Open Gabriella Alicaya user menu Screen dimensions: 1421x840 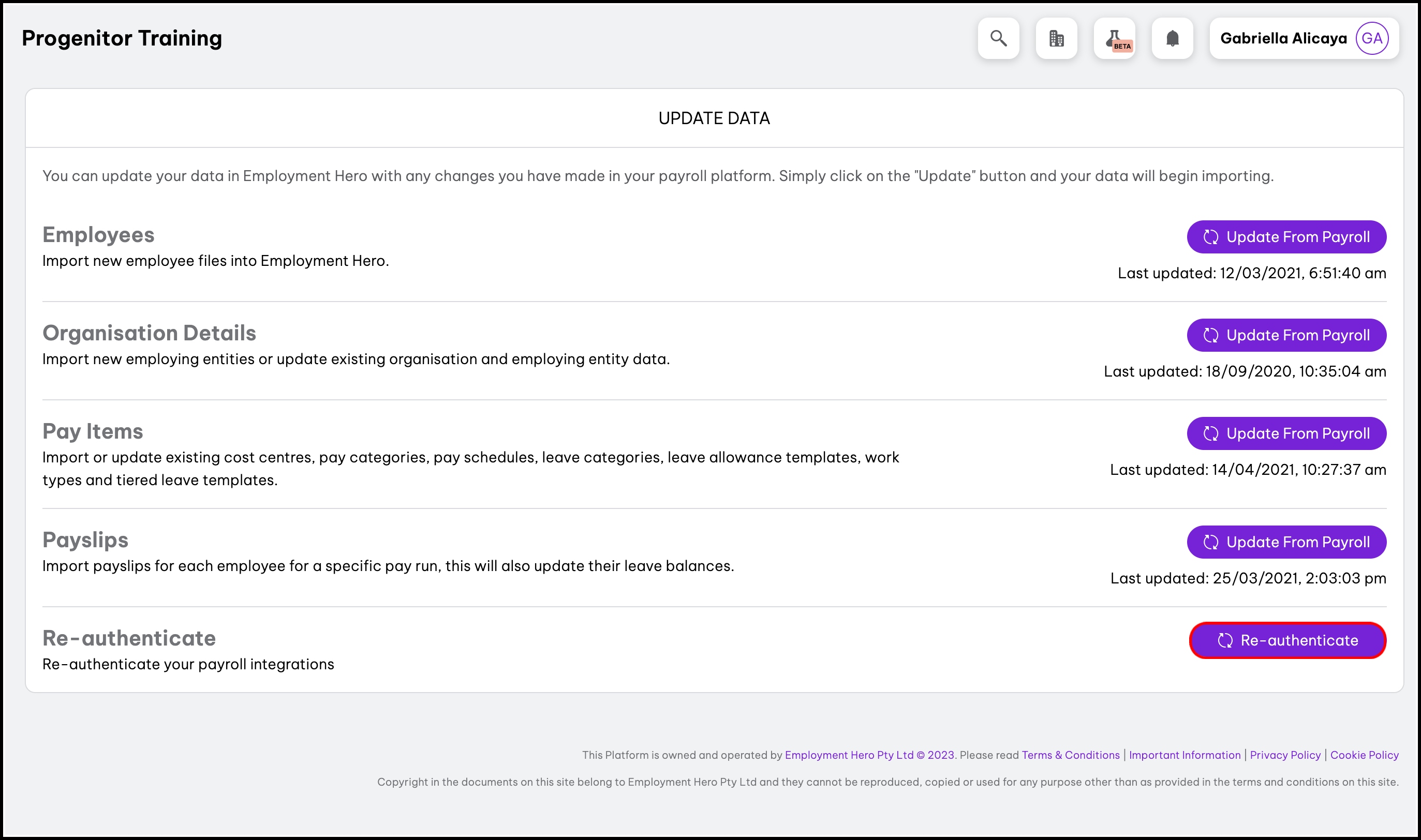[x=1304, y=38]
